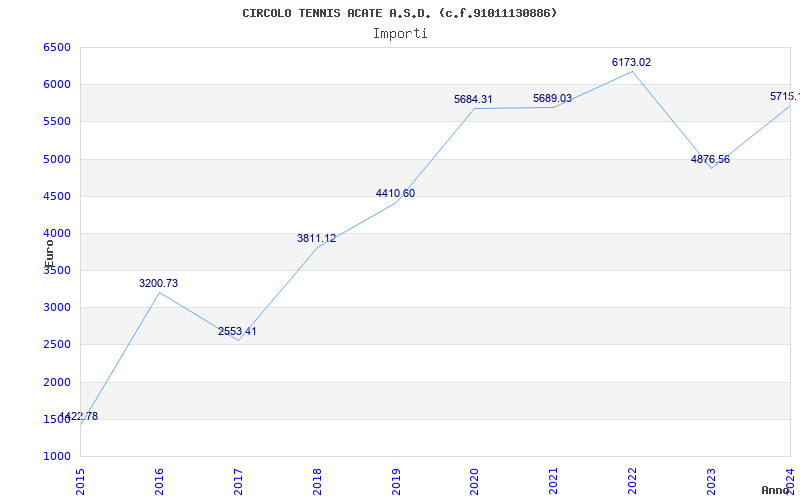Image resolution: width=800 pixels, height=500 pixels.
Task: Select the 4410.60 data label
Action: point(395,193)
